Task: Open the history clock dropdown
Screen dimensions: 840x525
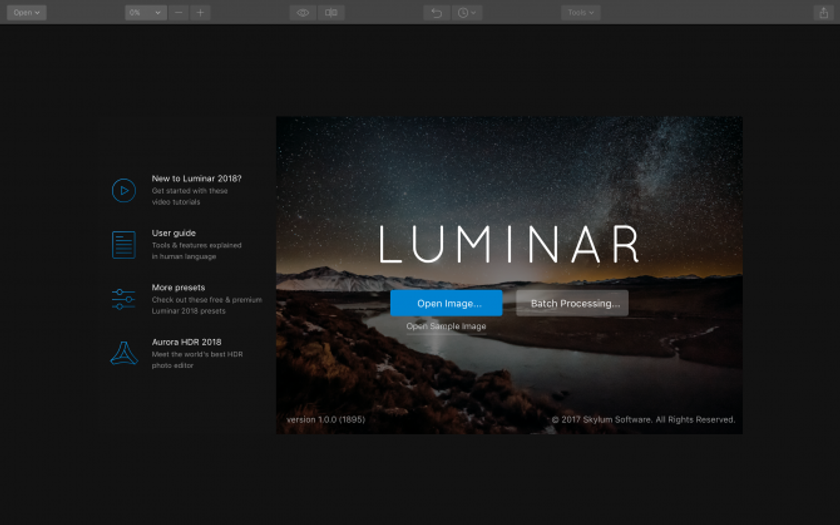Action: [467, 12]
